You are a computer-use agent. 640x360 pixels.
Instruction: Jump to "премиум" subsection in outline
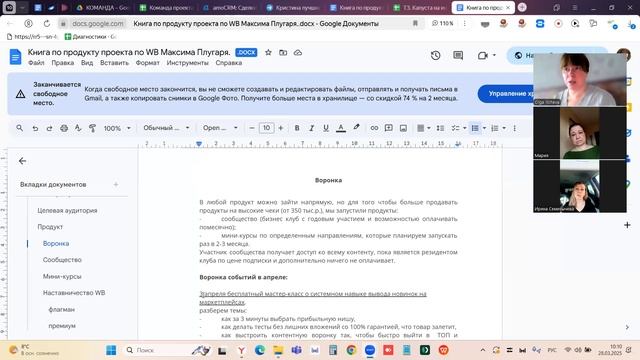[62, 326]
